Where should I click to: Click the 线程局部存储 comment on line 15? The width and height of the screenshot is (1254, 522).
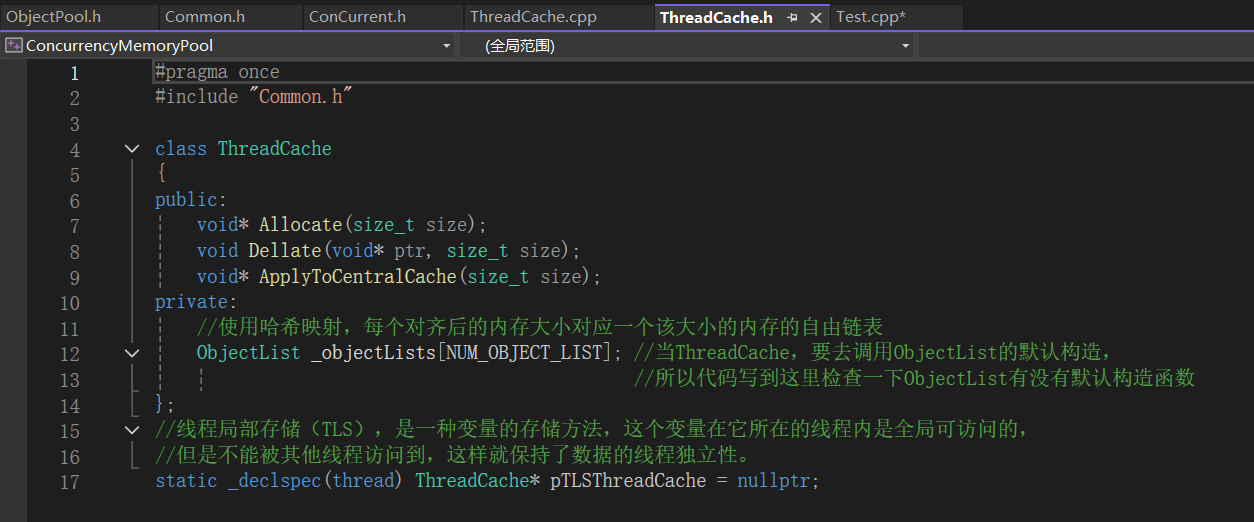click(x=592, y=430)
